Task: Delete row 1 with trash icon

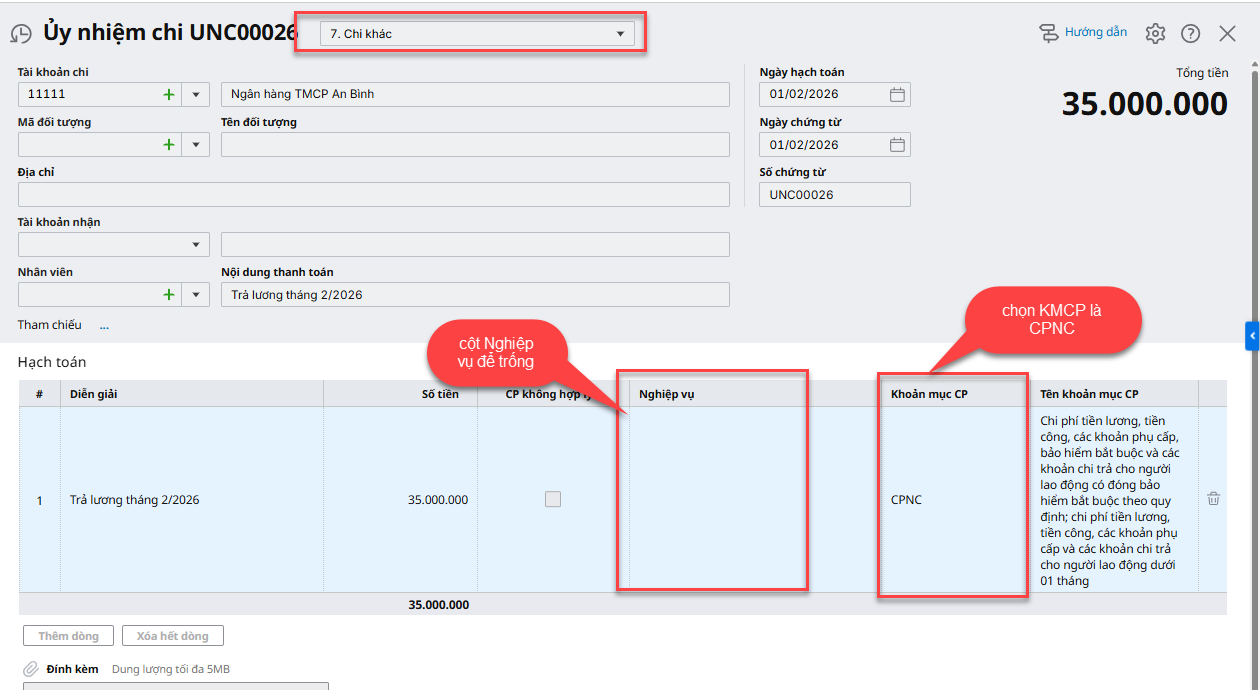Action: pos(1213,498)
